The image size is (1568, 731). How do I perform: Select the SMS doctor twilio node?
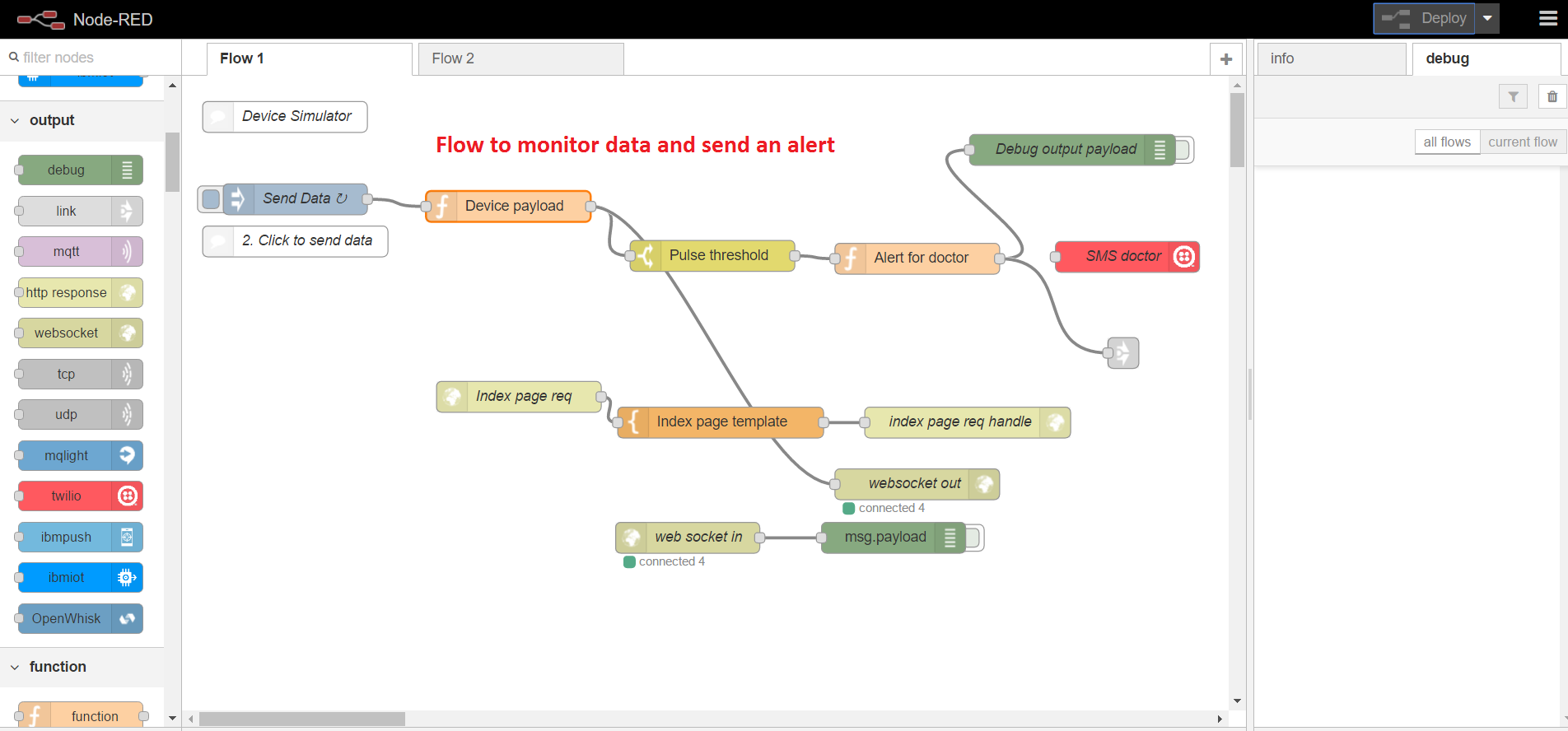click(x=1127, y=256)
